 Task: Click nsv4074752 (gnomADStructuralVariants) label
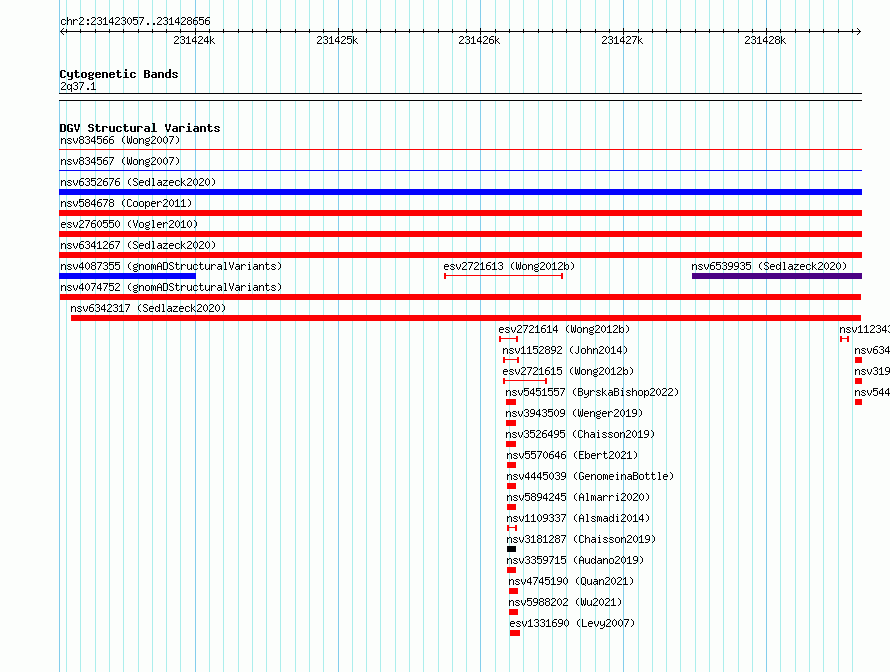click(x=171, y=287)
